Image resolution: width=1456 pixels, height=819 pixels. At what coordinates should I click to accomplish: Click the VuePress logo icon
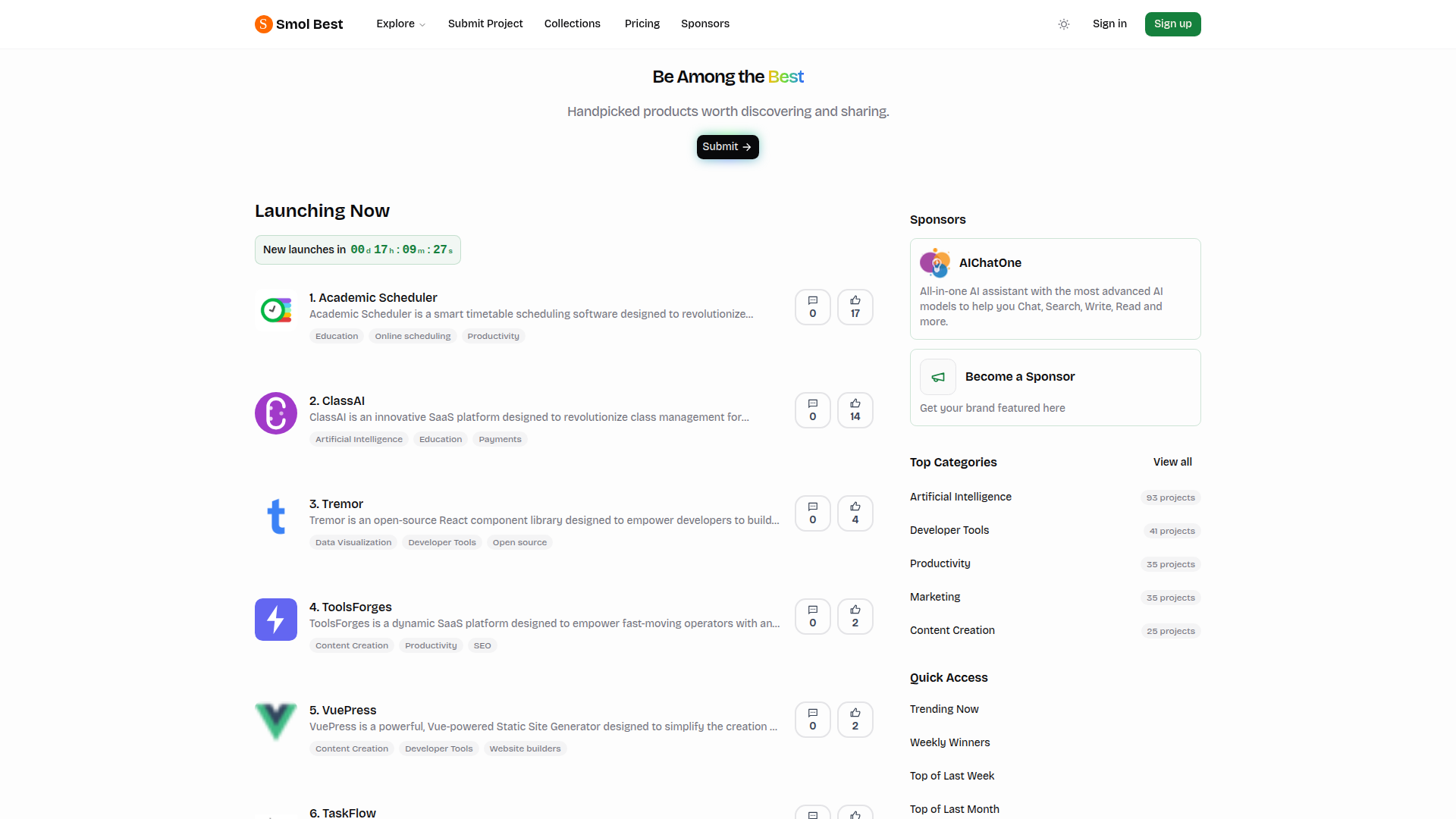click(x=276, y=723)
